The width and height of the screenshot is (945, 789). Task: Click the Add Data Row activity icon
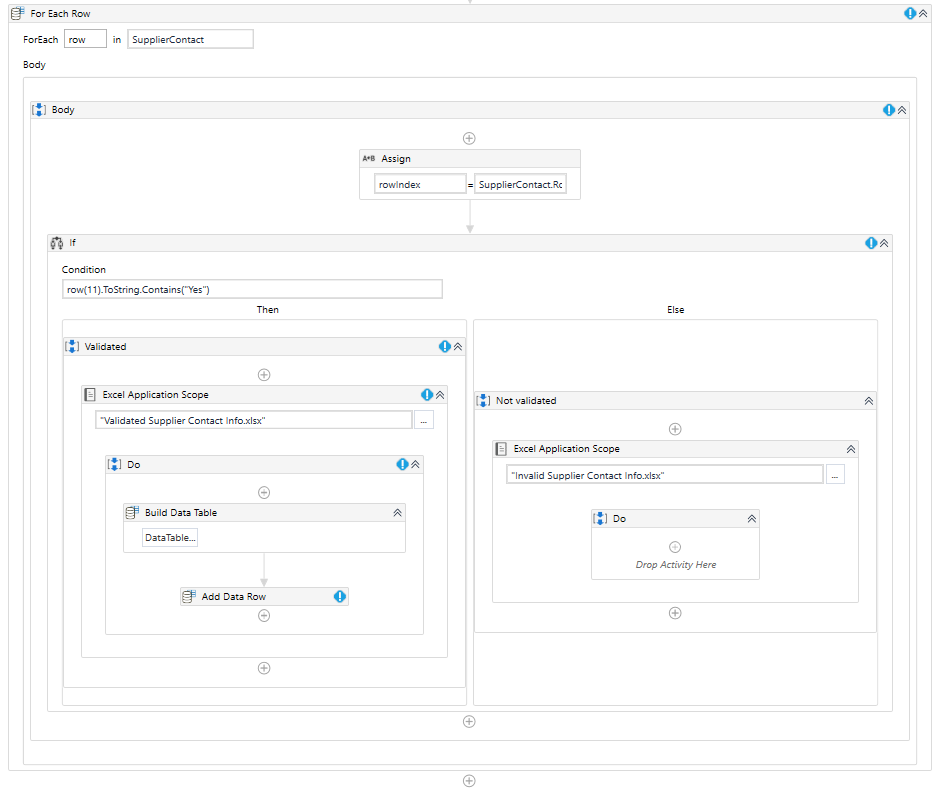(189, 596)
